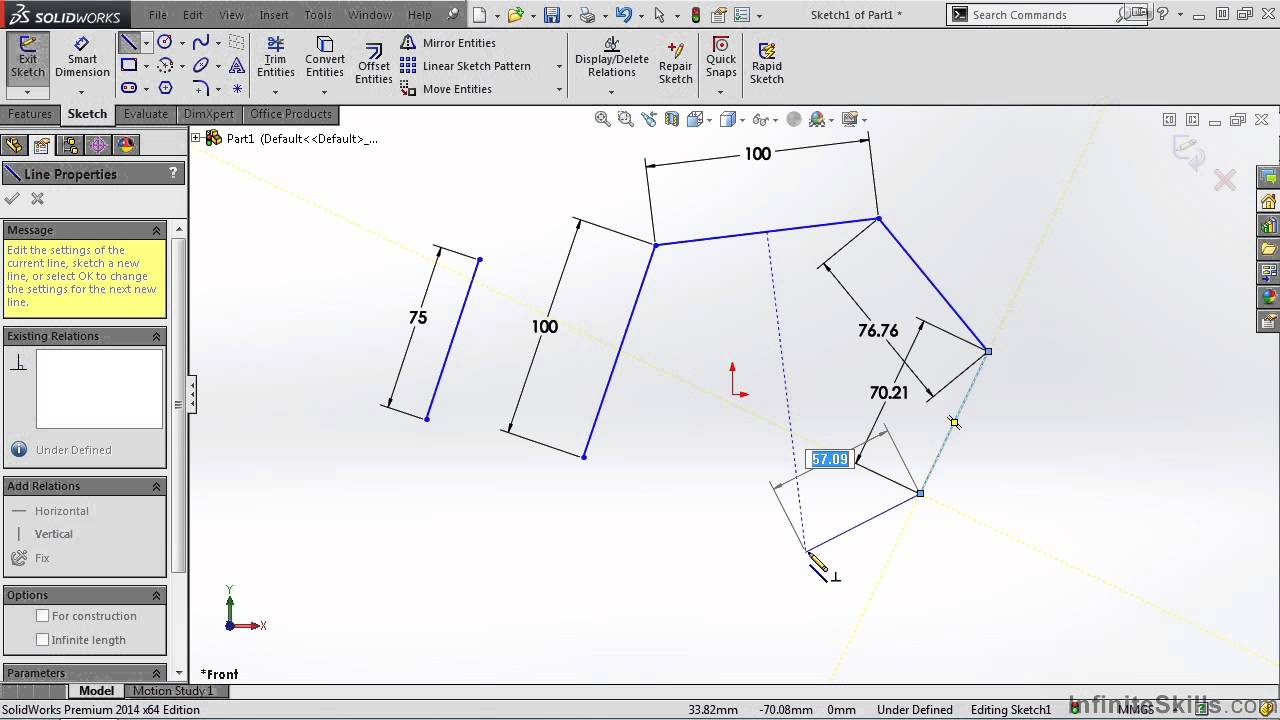Select the Smart Dimension tool
The image size is (1280, 720).
pyautogui.click(x=82, y=57)
